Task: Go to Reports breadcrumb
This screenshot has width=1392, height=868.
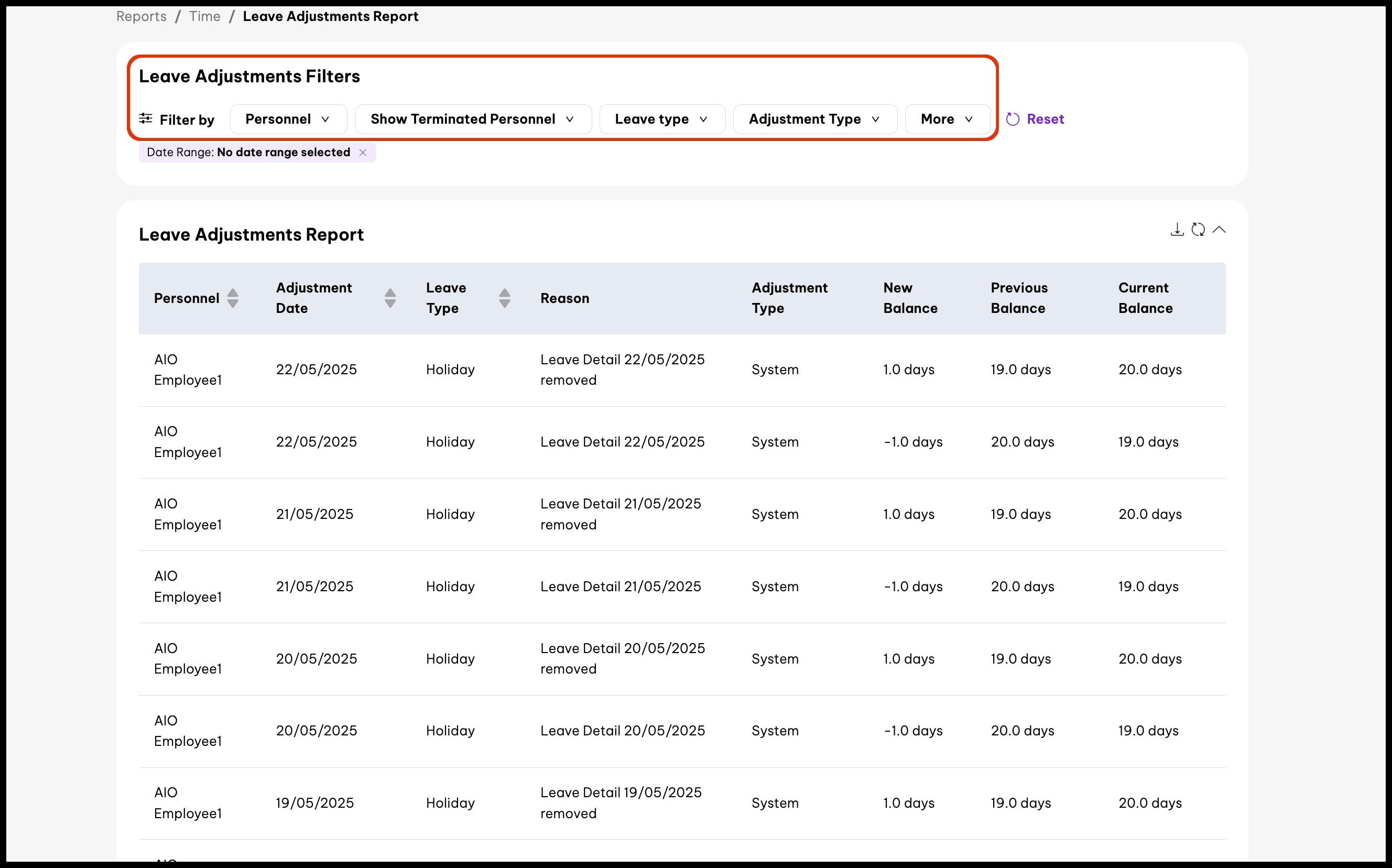Action: [141, 16]
